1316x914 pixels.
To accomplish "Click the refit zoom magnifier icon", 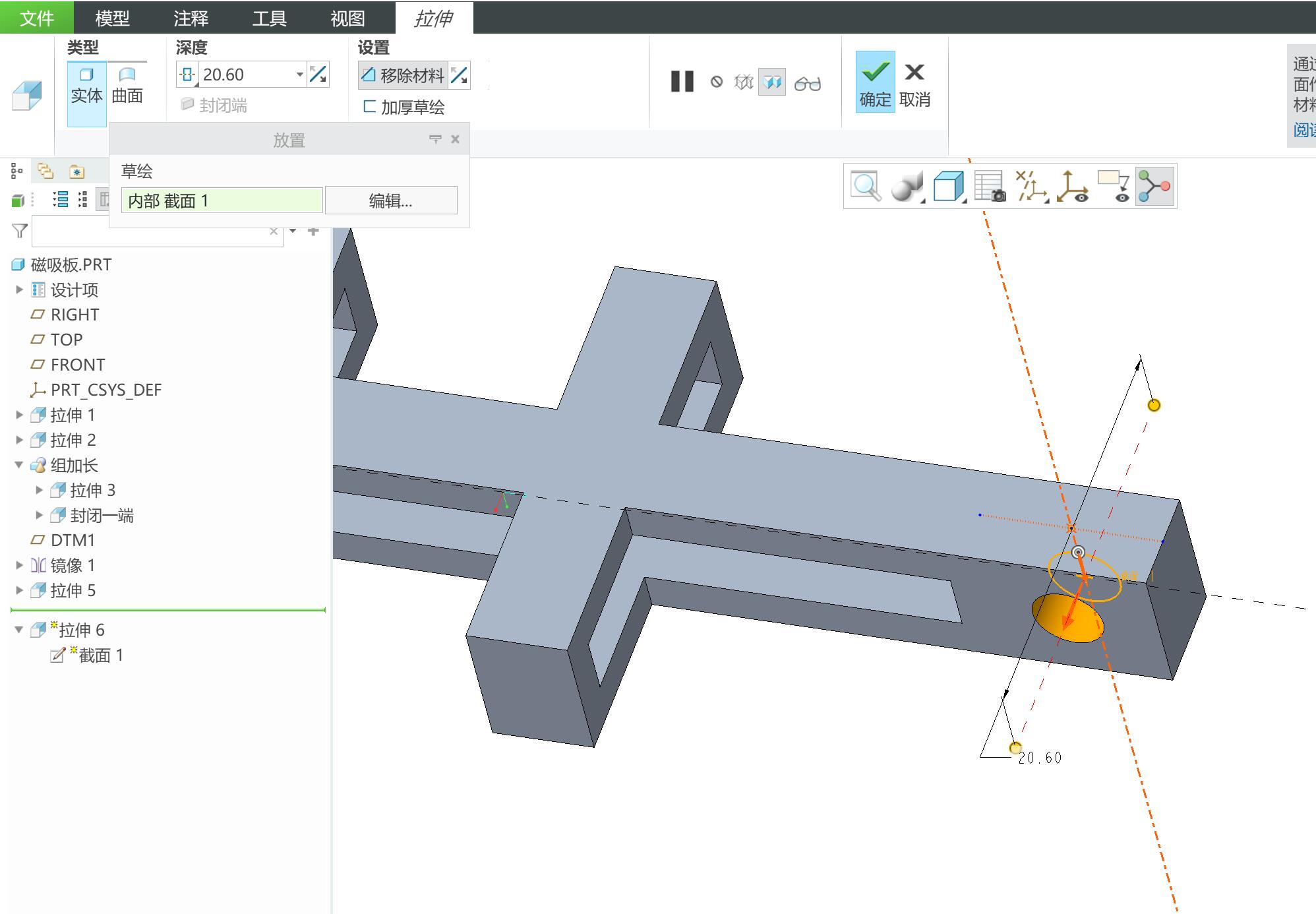I will [x=865, y=186].
